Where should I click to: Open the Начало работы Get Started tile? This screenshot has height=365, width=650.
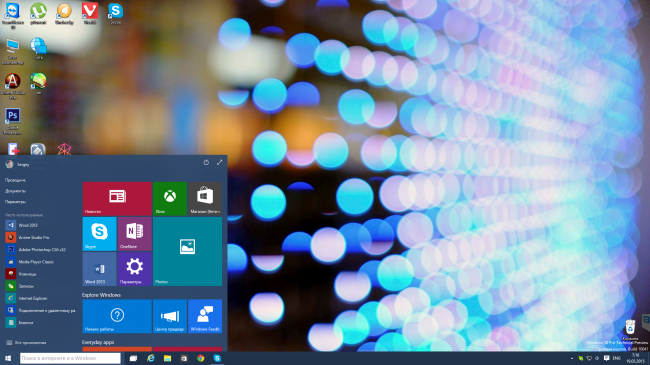(117, 316)
